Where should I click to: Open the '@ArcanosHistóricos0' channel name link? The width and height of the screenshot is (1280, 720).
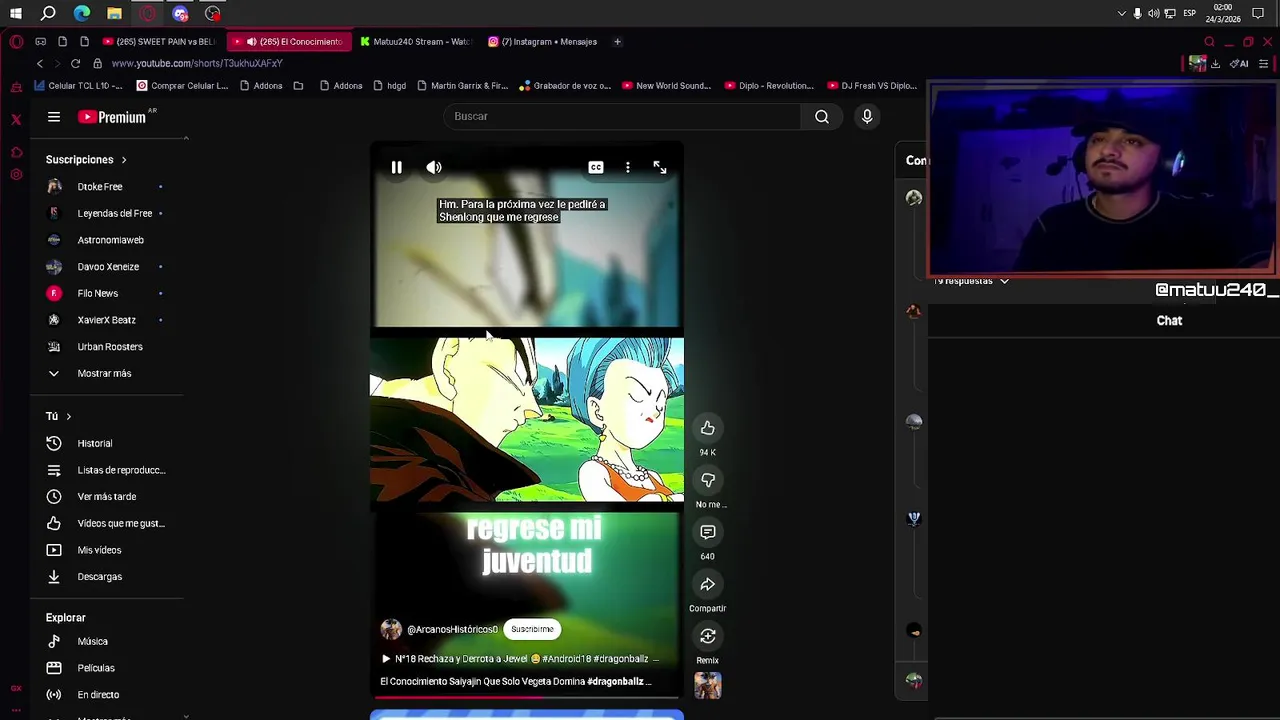452,629
